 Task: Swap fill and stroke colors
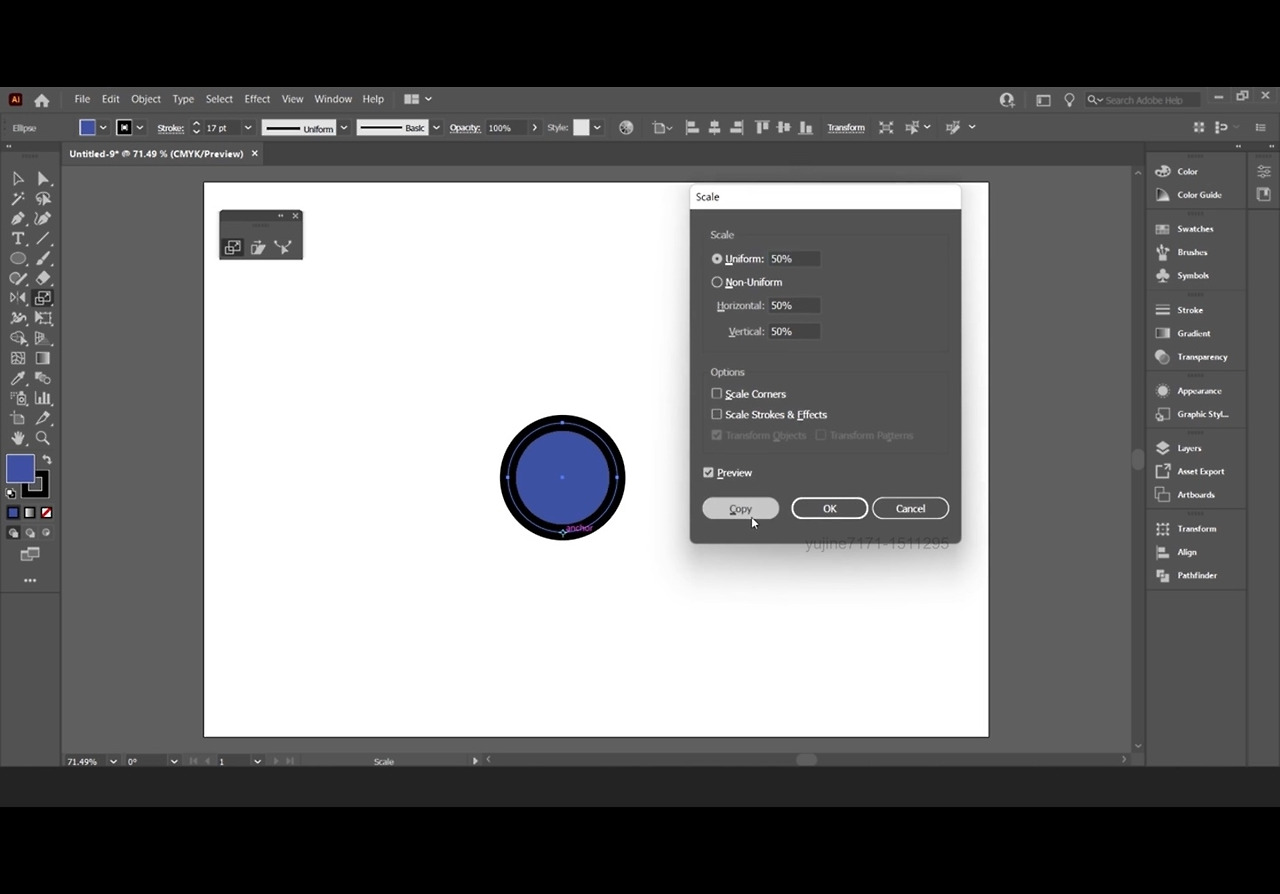(x=46, y=460)
